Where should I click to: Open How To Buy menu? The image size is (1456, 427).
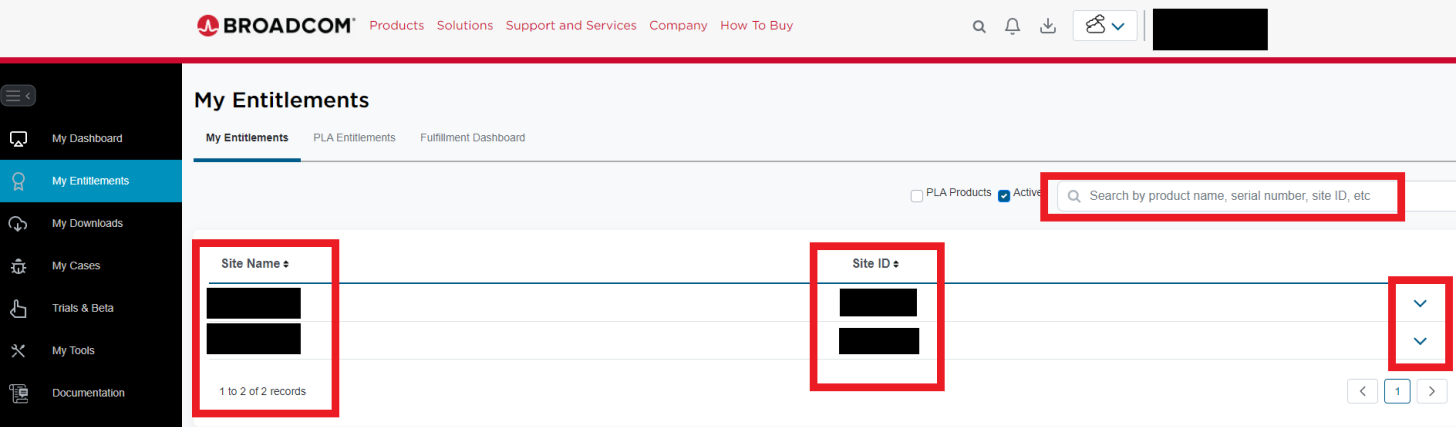pyautogui.click(x=757, y=25)
